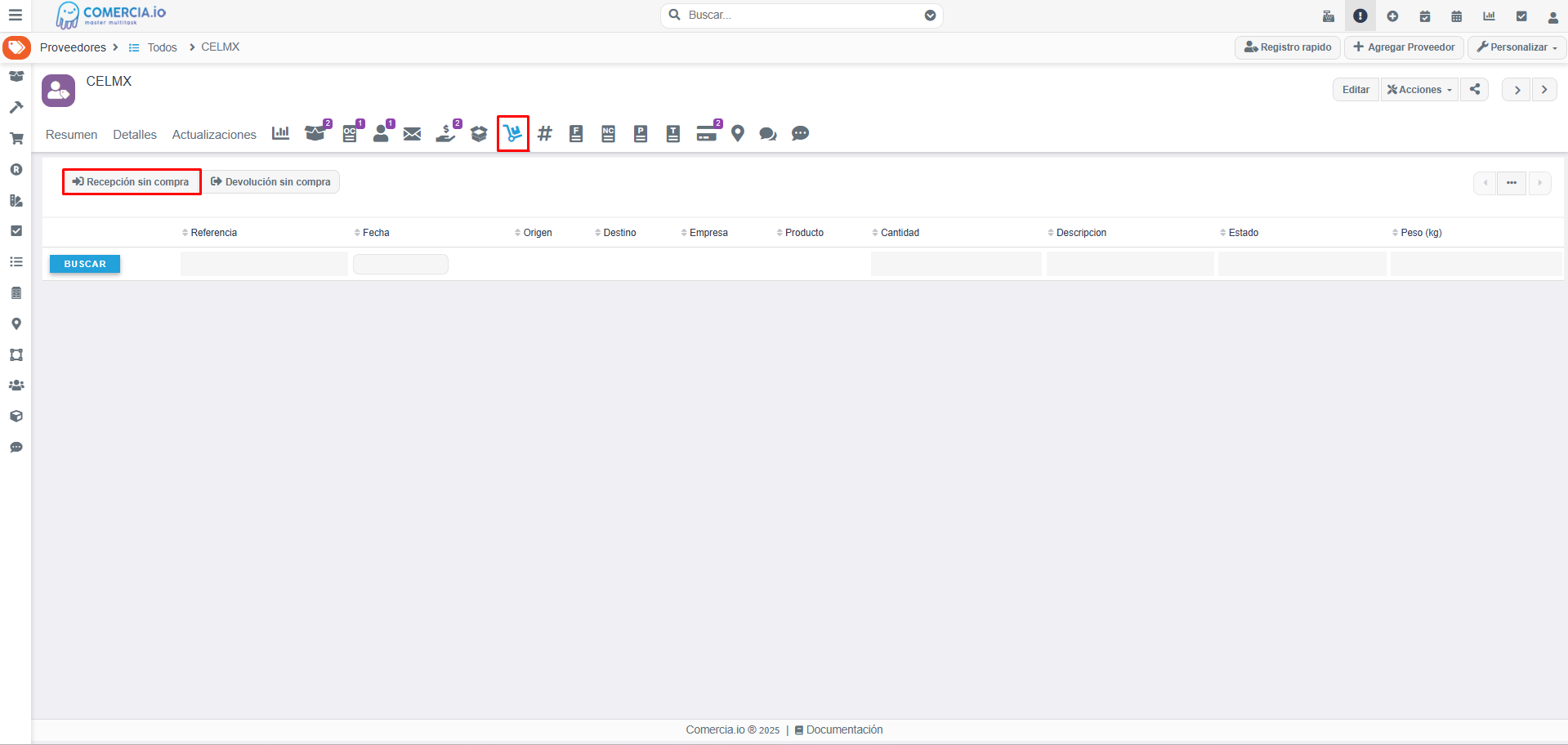Click Devolución sin compra button
This screenshot has width=1568, height=745.
point(270,181)
